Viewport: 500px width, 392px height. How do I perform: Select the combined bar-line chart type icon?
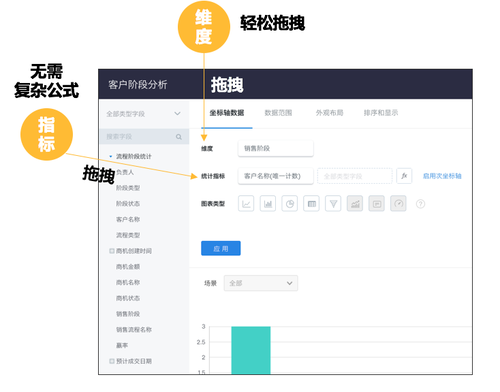pos(355,204)
